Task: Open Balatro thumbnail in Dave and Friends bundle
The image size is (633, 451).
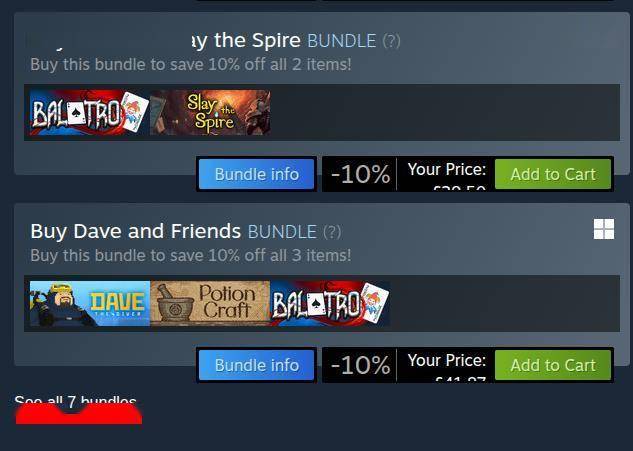Action: 330,304
